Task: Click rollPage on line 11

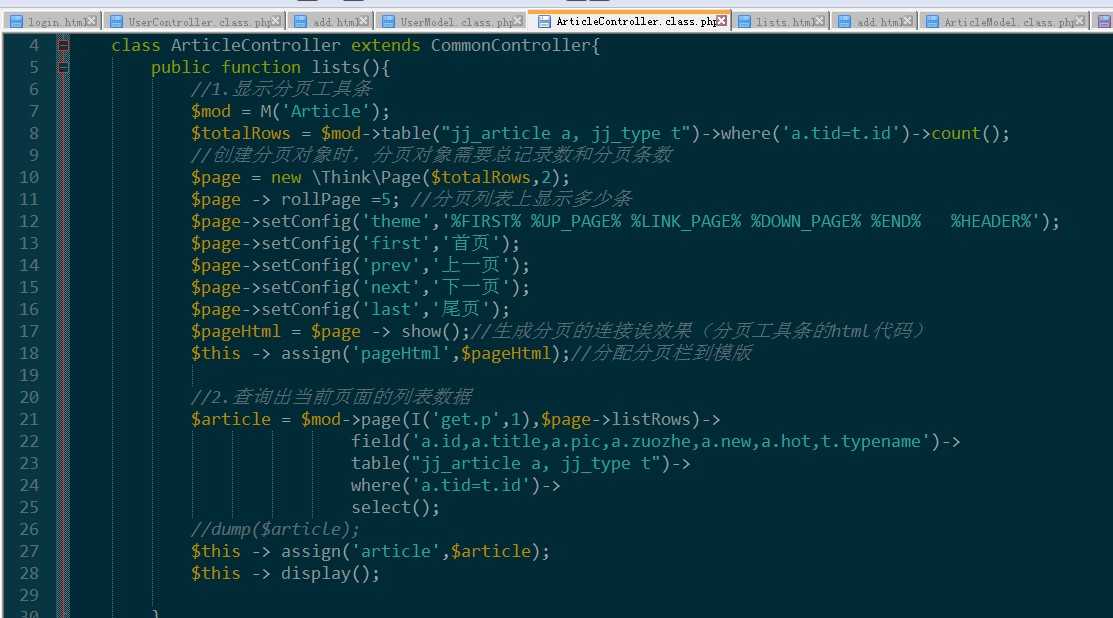Action: [320, 199]
